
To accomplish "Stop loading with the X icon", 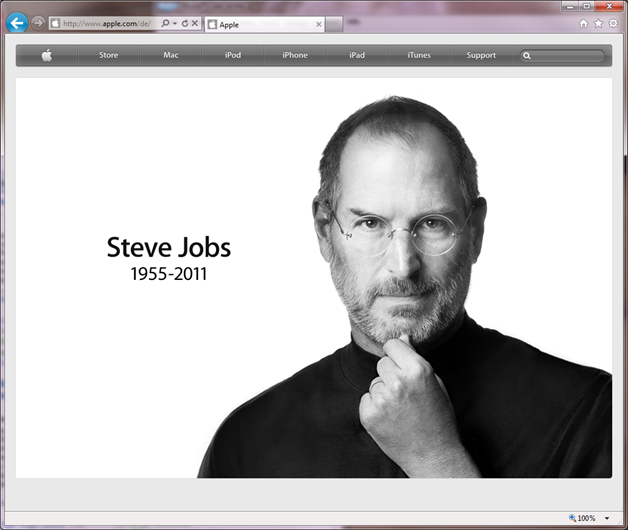I will (x=195, y=23).
